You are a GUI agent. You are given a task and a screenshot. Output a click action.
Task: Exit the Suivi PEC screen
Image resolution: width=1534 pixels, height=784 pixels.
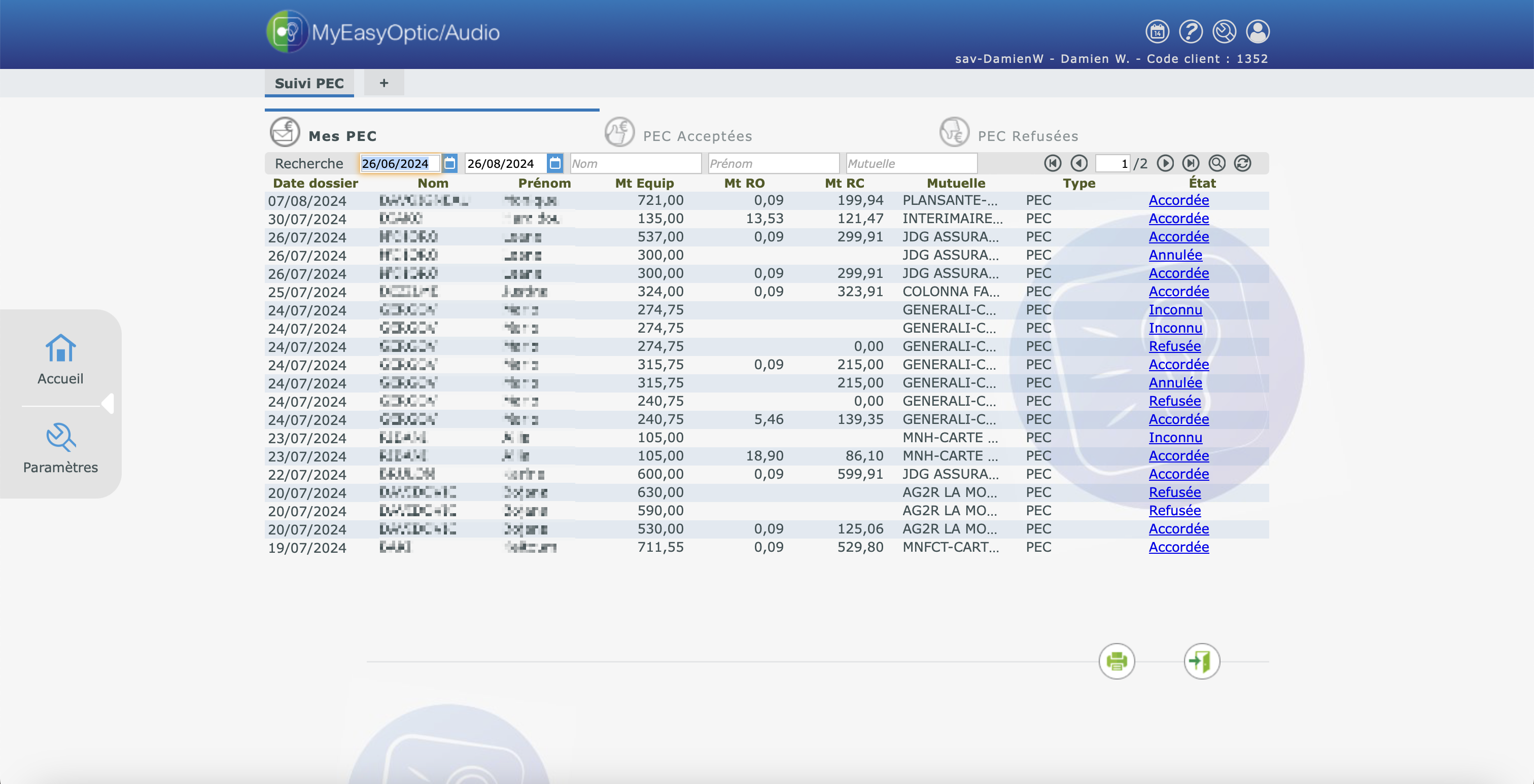(x=1202, y=661)
